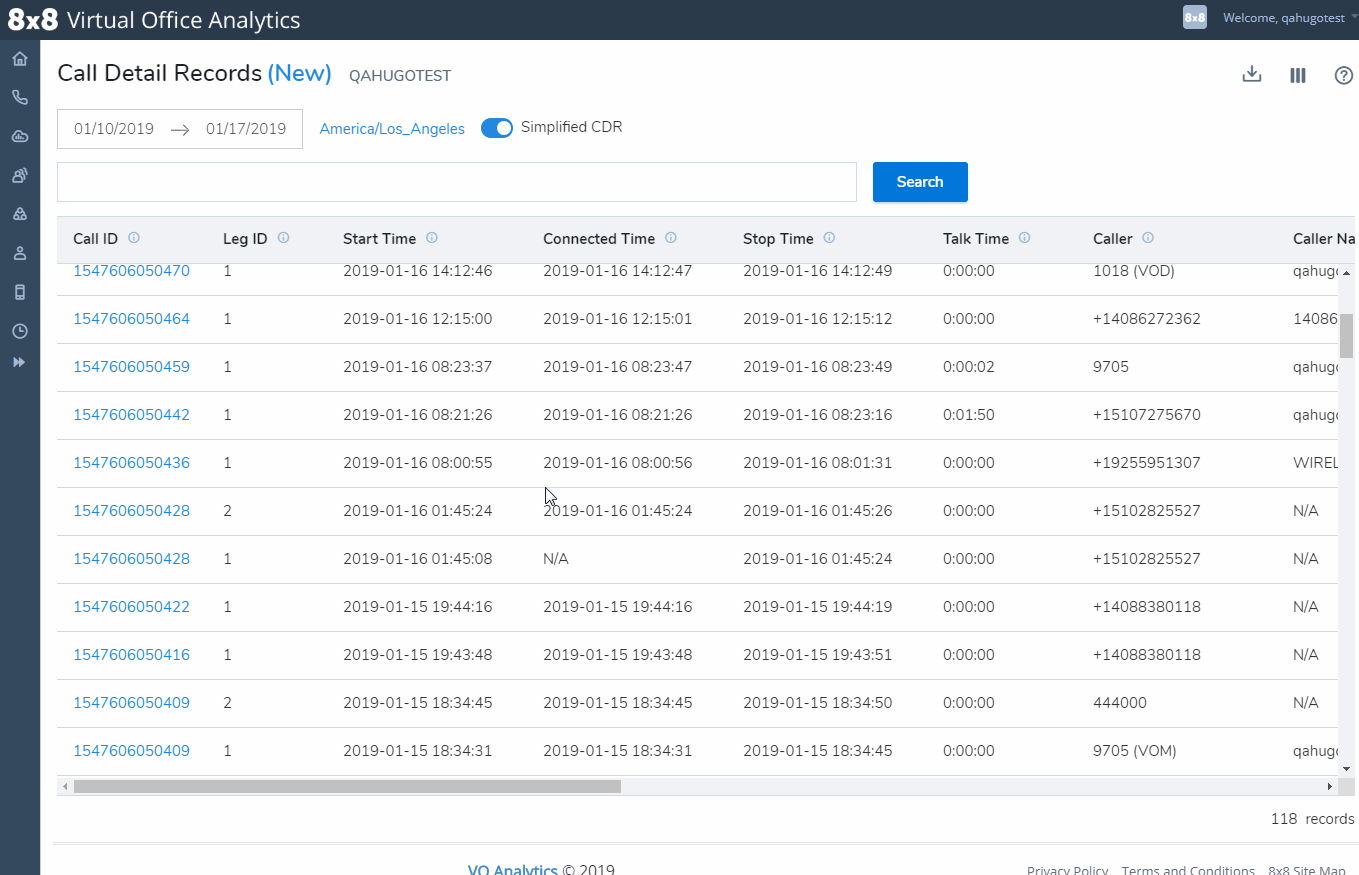Select the caller cell +19255951307

(x=1147, y=463)
